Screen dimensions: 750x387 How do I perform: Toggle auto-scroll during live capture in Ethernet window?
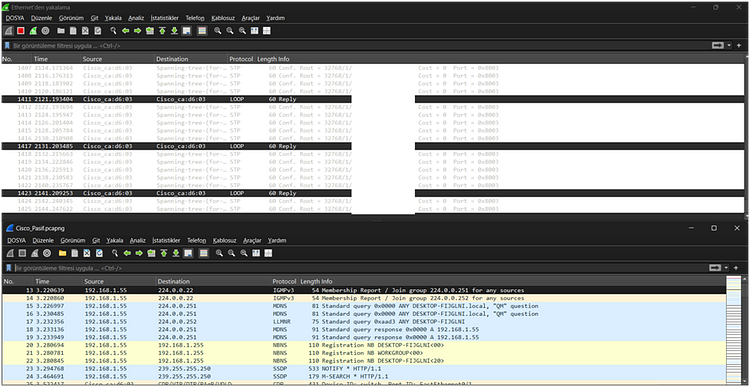click(x=187, y=31)
